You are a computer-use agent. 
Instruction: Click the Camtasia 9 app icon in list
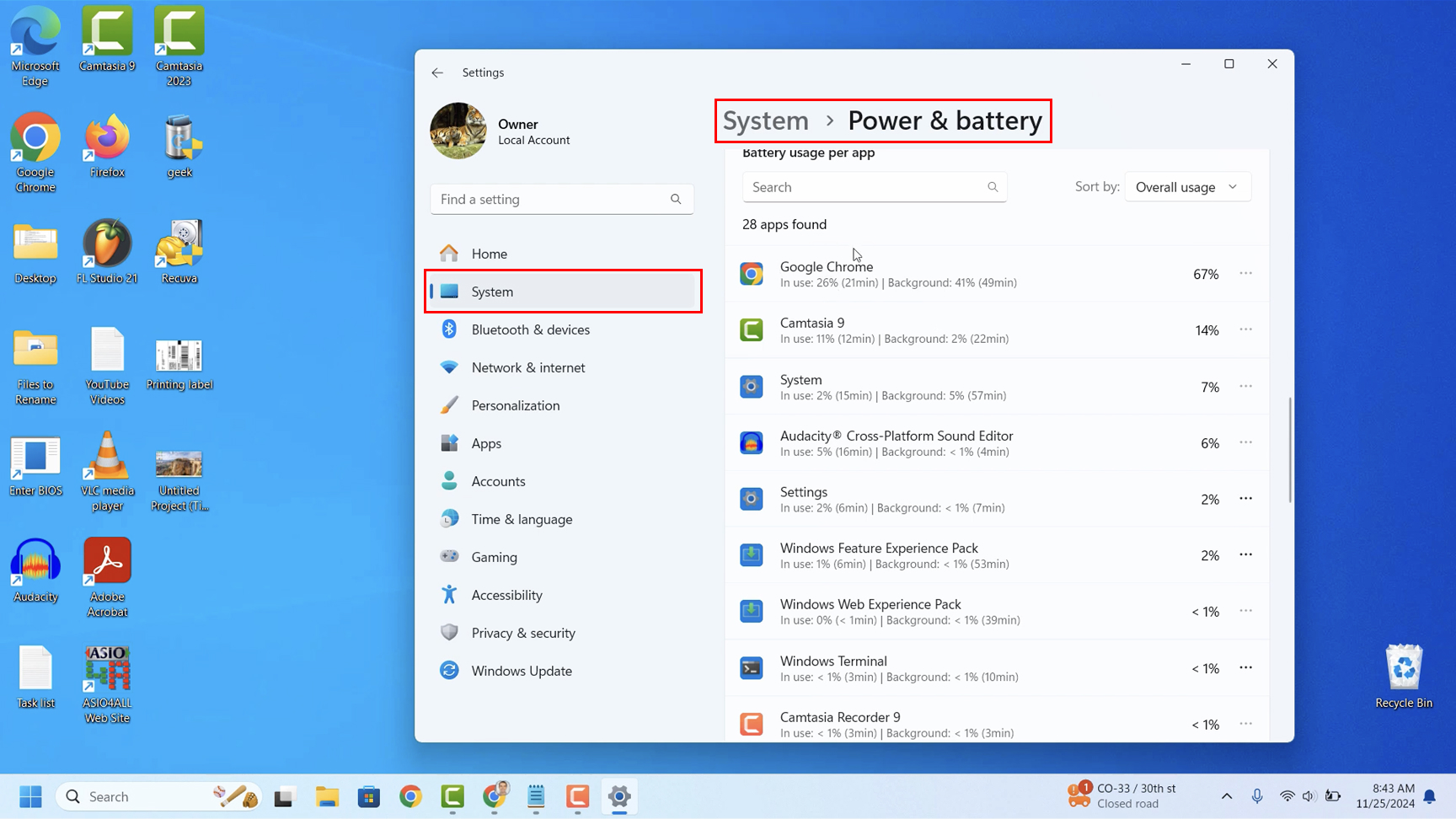pos(751,330)
